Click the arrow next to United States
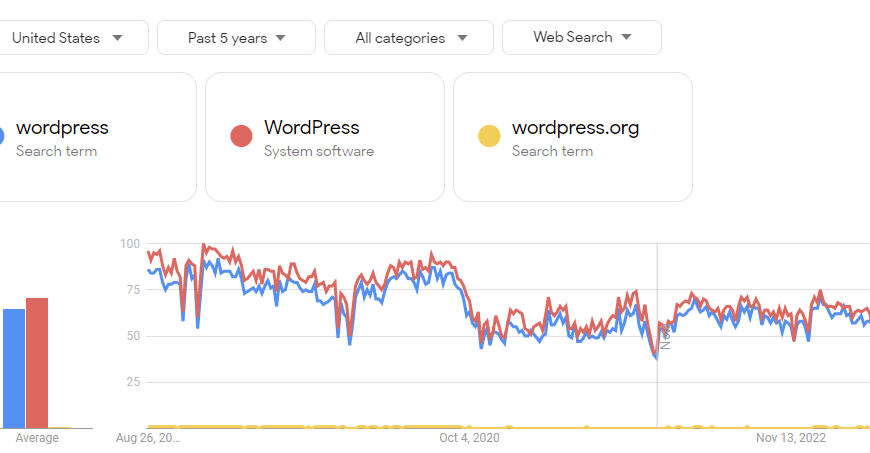The height and width of the screenshot is (453, 870). [117, 38]
